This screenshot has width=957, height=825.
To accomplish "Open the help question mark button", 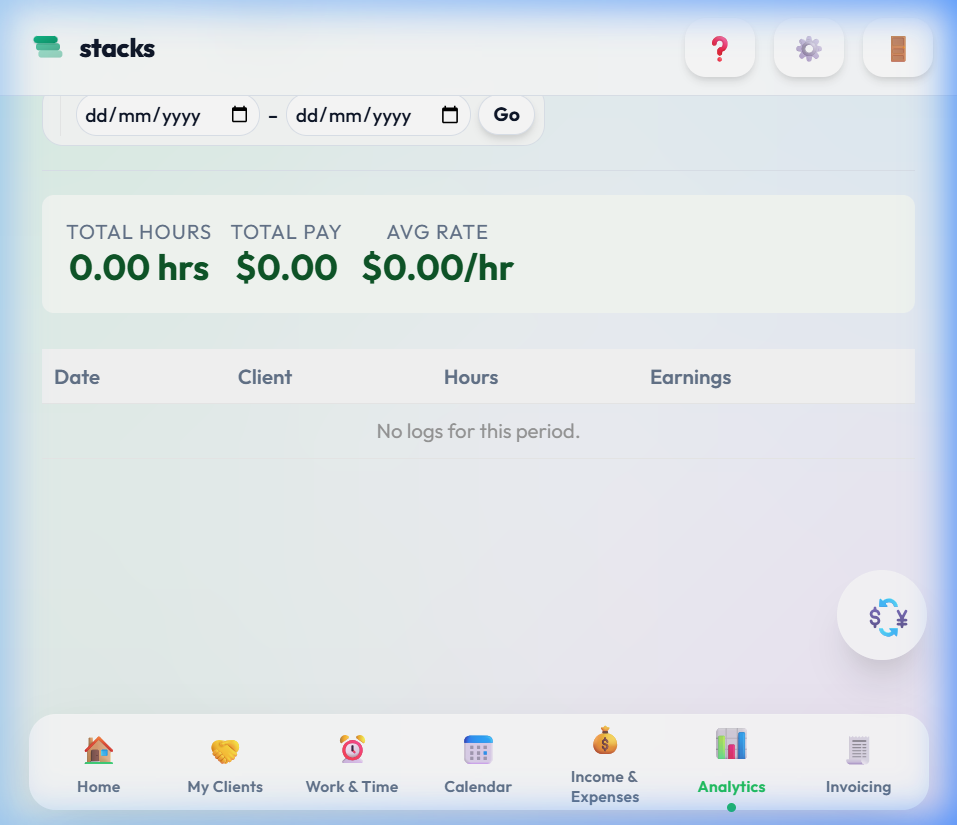I will 719,48.
